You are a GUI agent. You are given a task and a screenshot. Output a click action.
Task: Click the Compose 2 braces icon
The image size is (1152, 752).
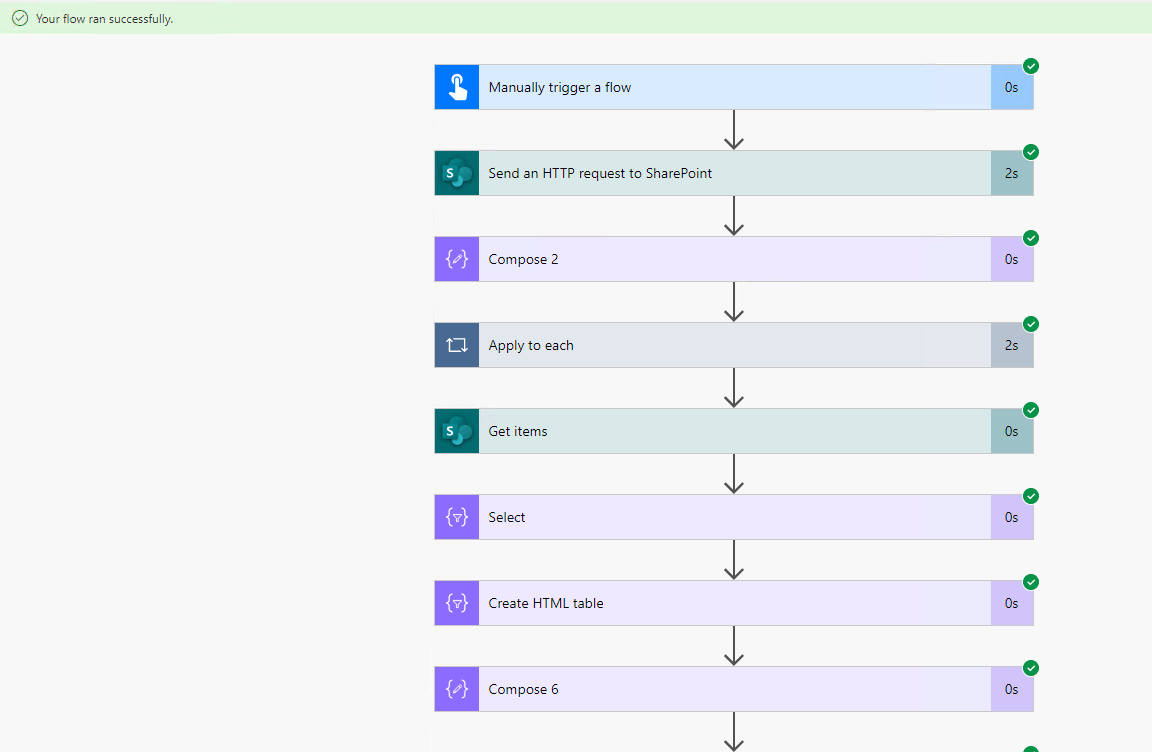457,259
